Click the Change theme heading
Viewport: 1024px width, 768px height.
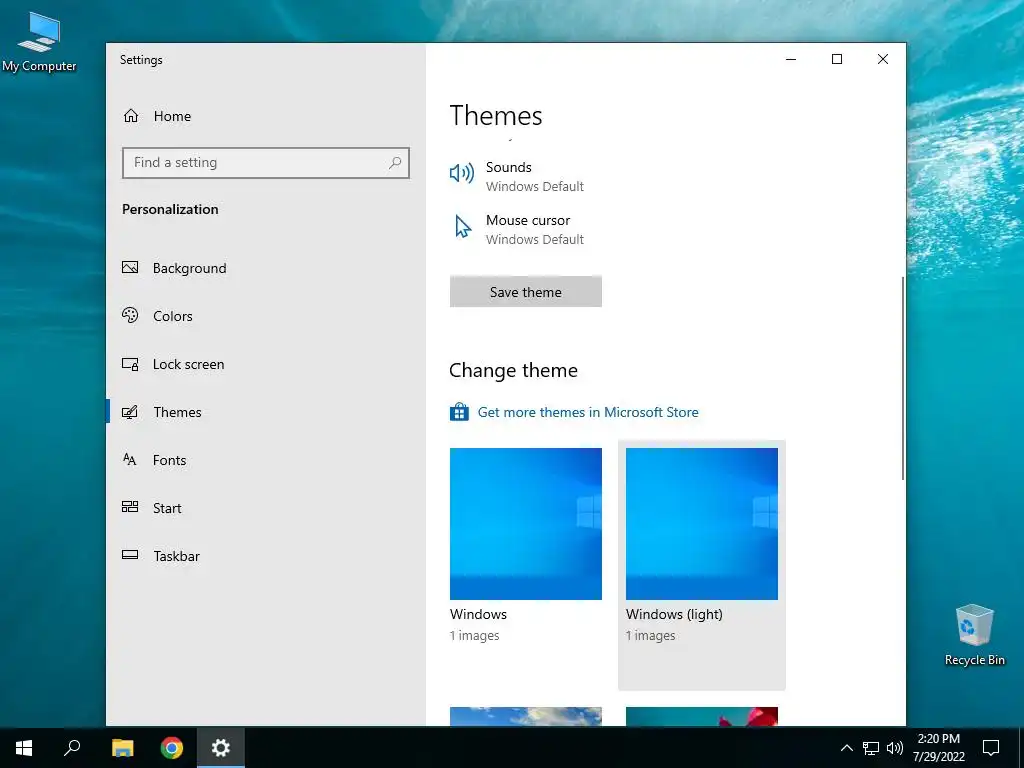coord(513,370)
